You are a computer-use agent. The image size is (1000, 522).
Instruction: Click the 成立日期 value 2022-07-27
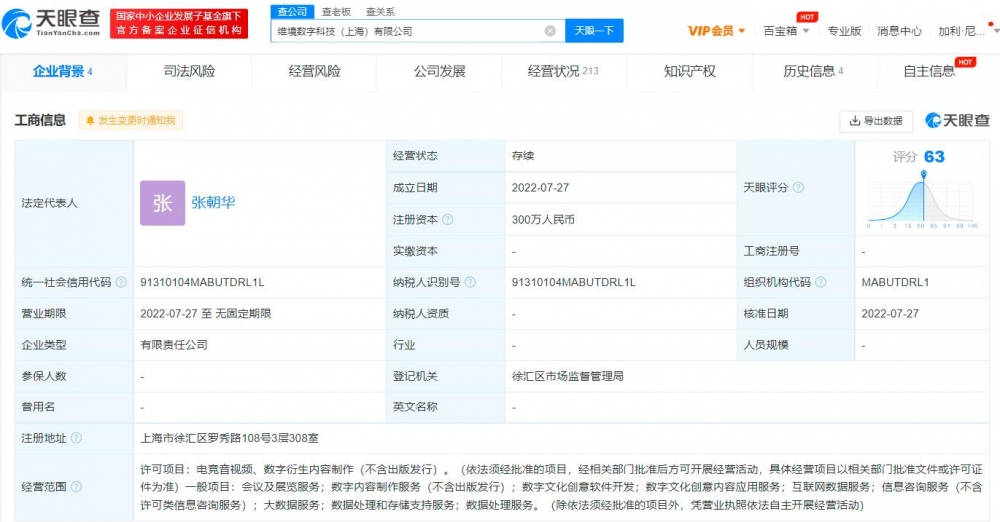pos(540,188)
